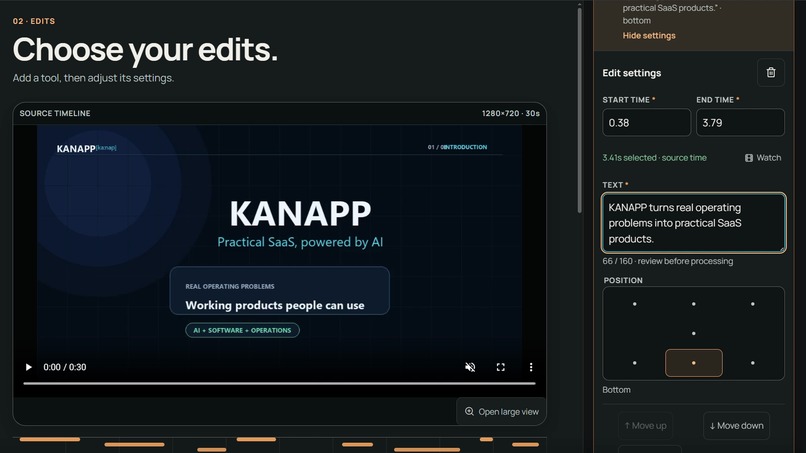Click the 'SOURCE TIMELINE' header label
The width and height of the screenshot is (806, 453).
coord(55,113)
